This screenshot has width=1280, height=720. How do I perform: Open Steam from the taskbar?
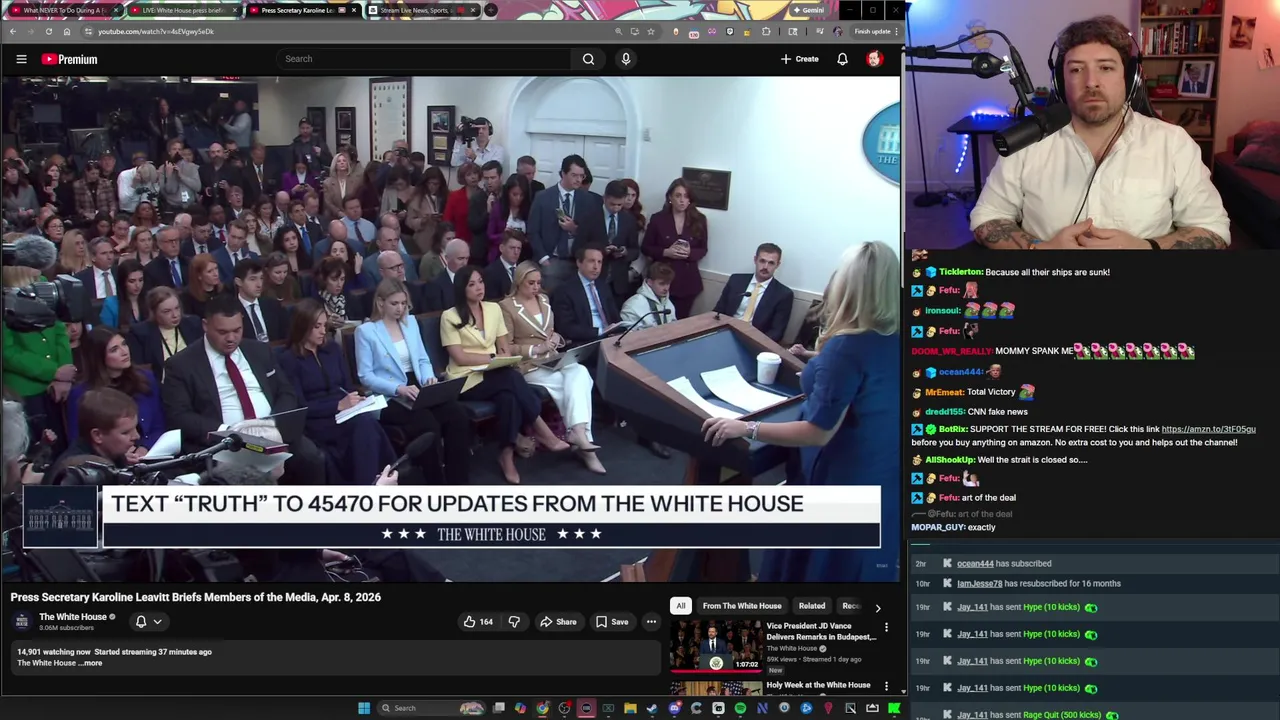pos(652,708)
